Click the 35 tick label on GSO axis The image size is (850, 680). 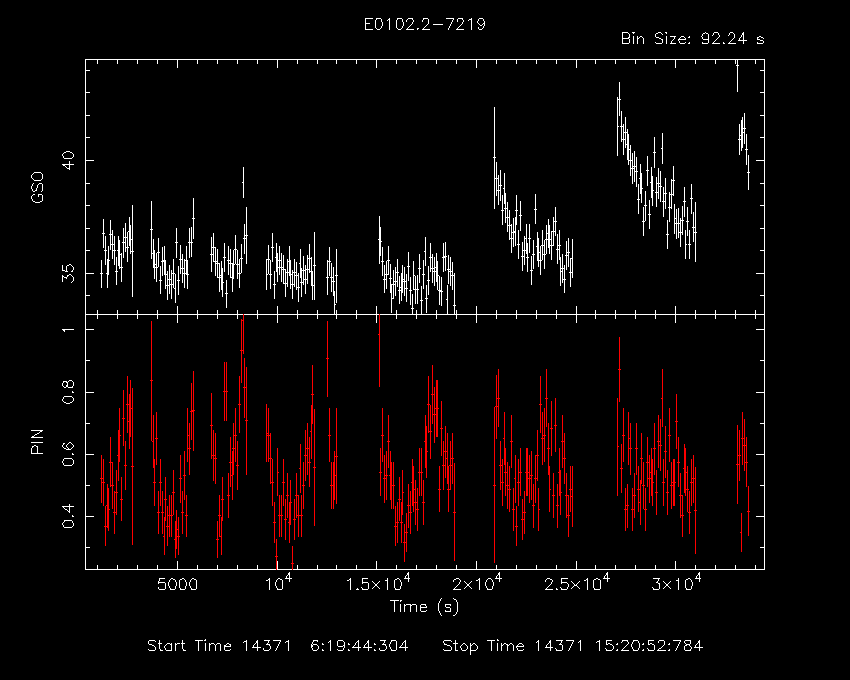(68, 273)
